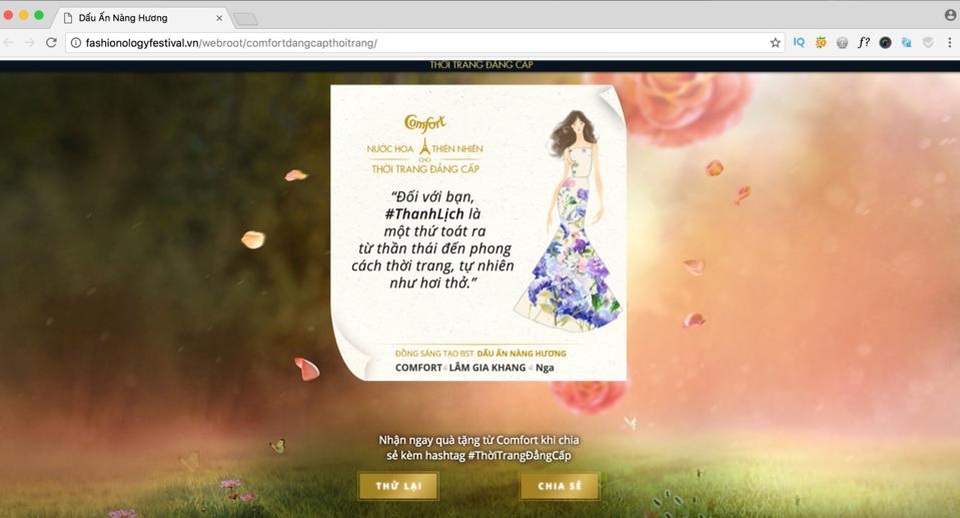960x518 pixels.
Task: Click the Eiffel tower icon on the card
Action: [x=424, y=147]
